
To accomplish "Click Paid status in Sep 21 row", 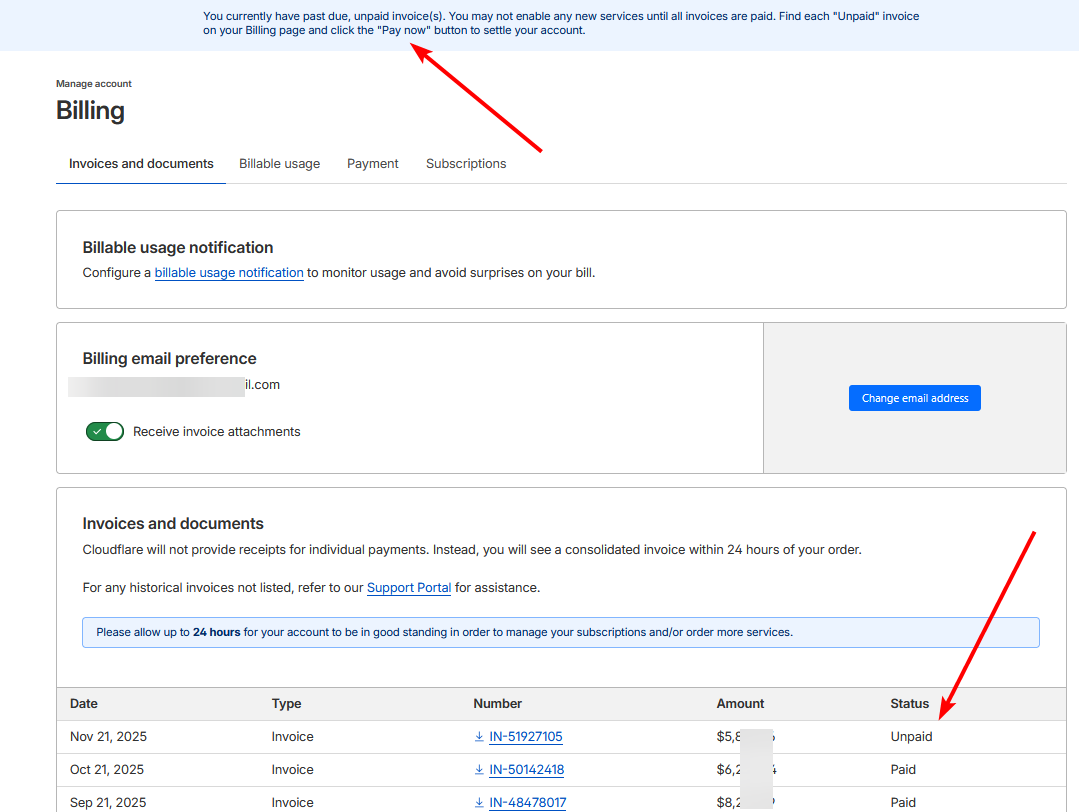I will click(903, 802).
